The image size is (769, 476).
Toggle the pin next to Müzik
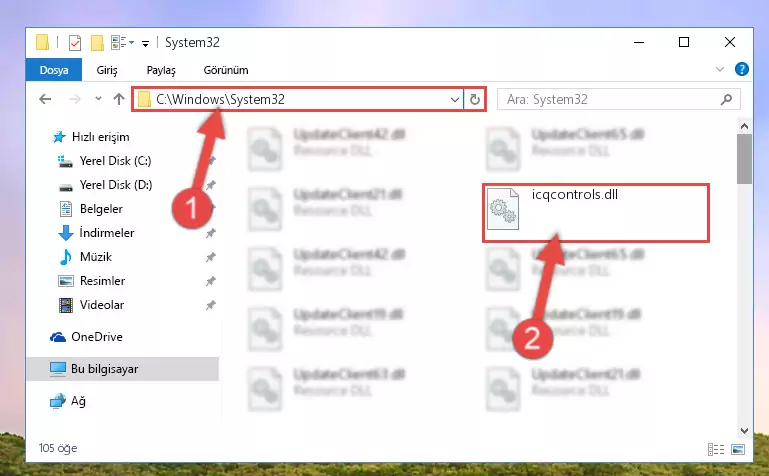(210, 257)
